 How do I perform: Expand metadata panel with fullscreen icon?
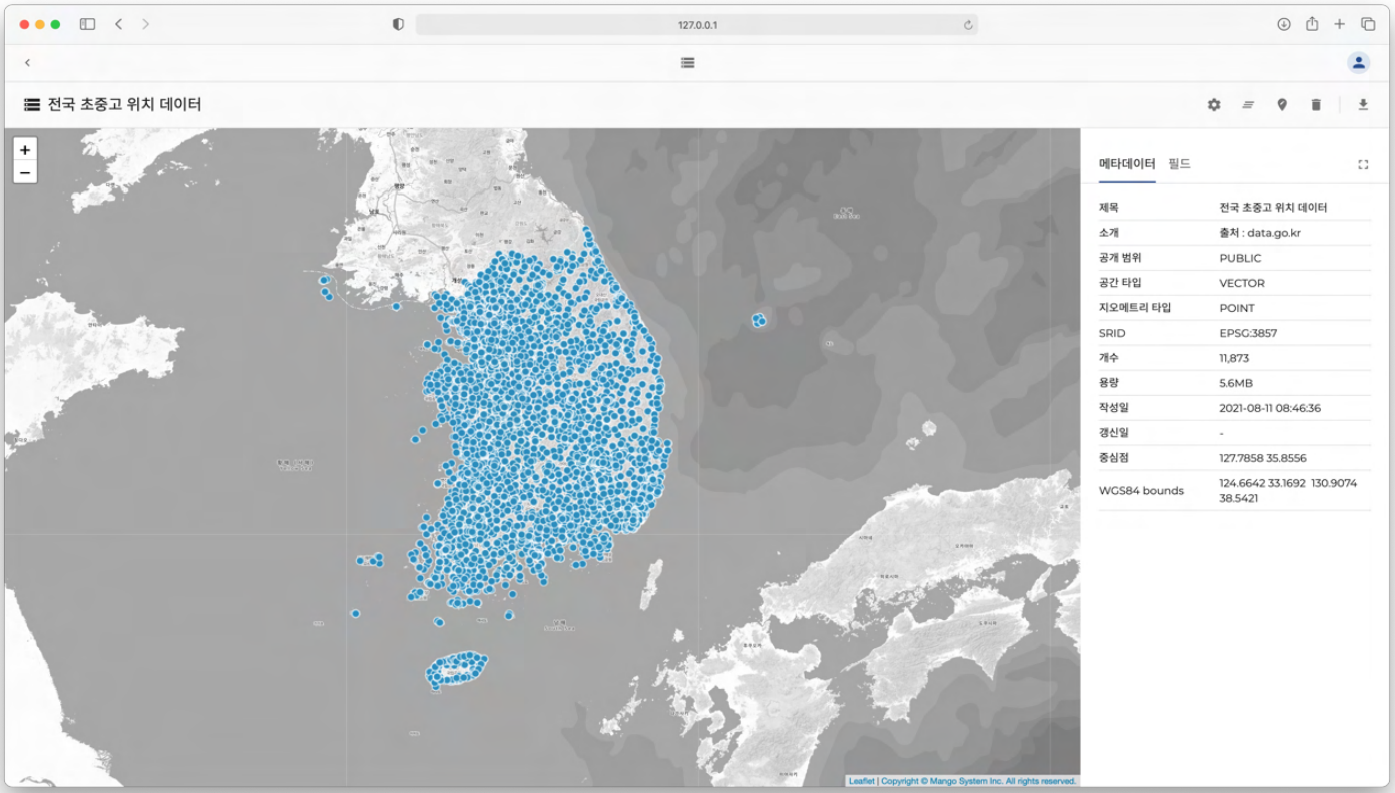click(x=1363, y=165)
